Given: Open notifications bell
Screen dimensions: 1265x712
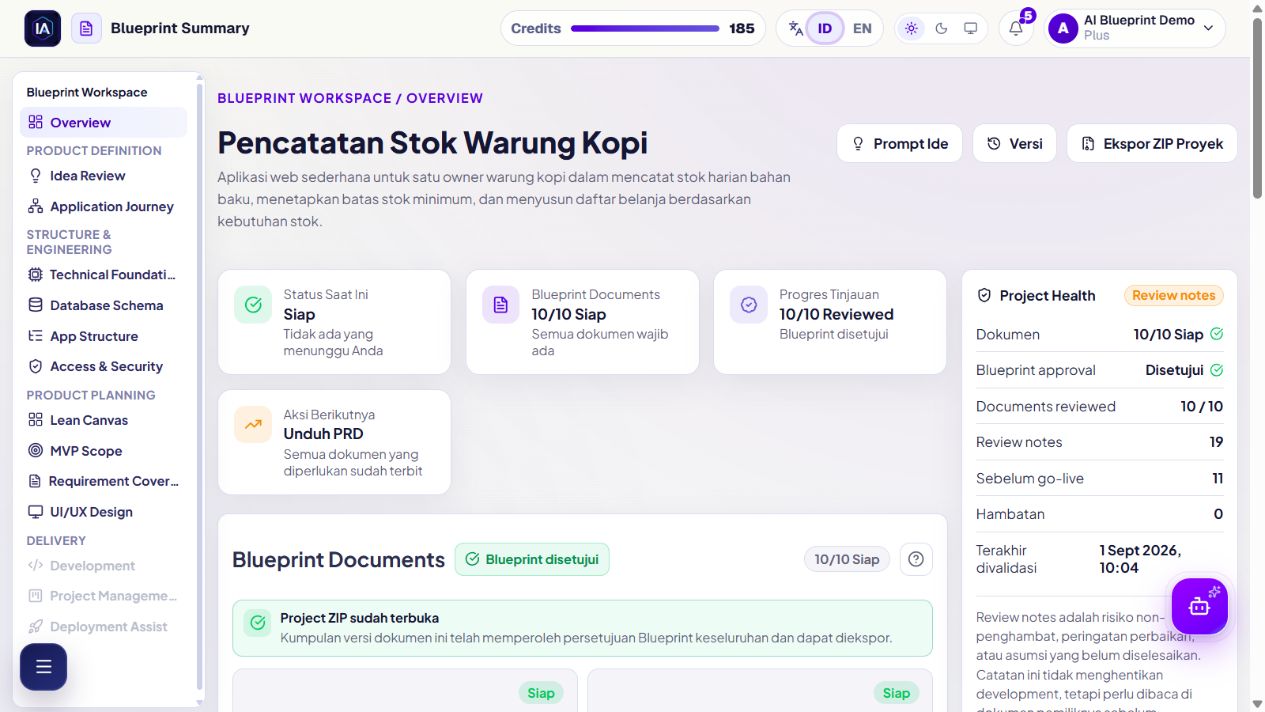Looking at the screenshot, I should (x=1016, y=28).
